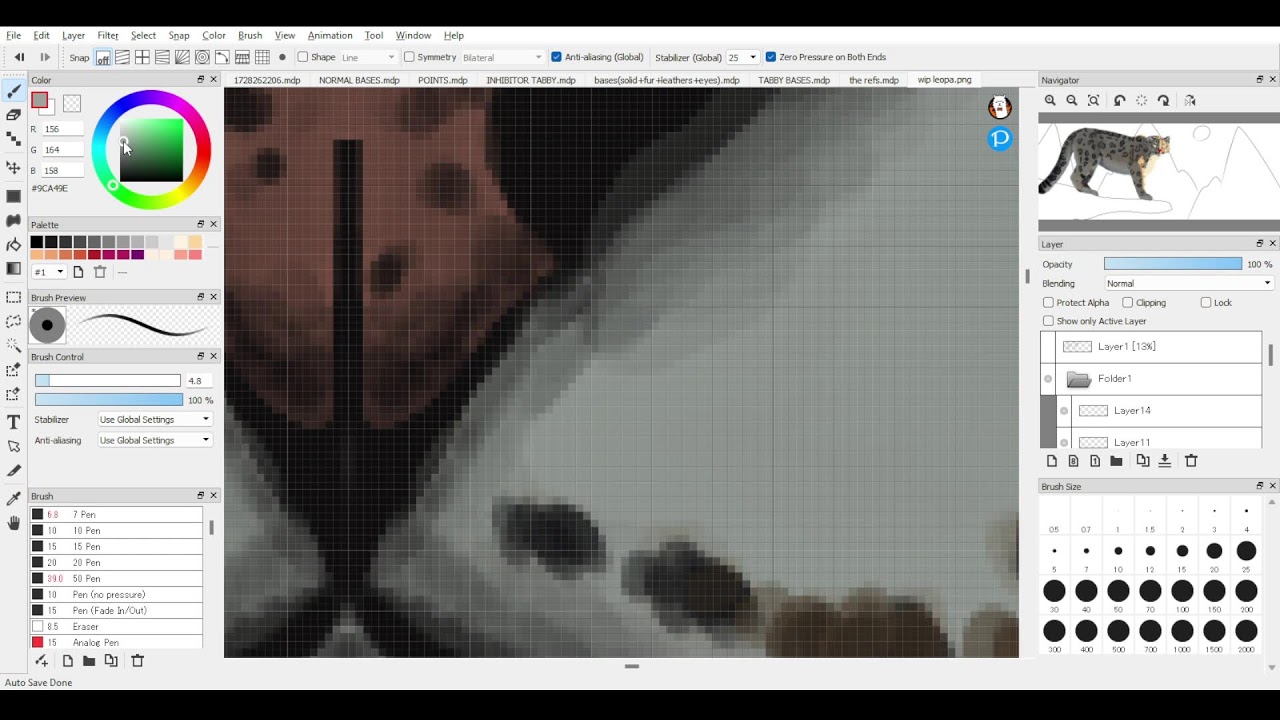Open the Brush Control Stabilizer dropdown
This screenshot has height=720, width=1280.
coord(155,419)
